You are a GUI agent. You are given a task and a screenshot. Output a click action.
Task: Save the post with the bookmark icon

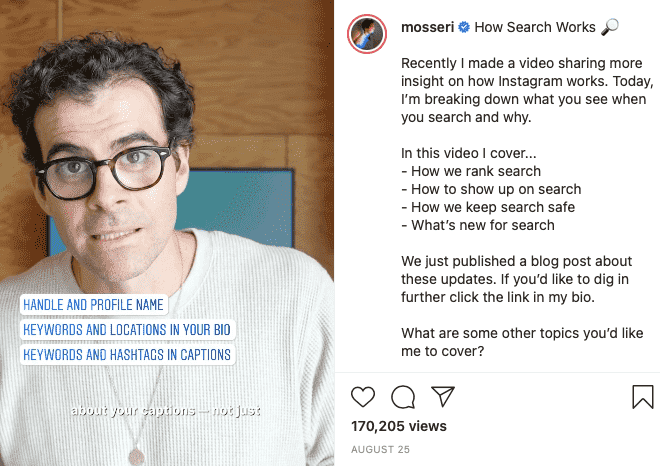click(643, 397)
